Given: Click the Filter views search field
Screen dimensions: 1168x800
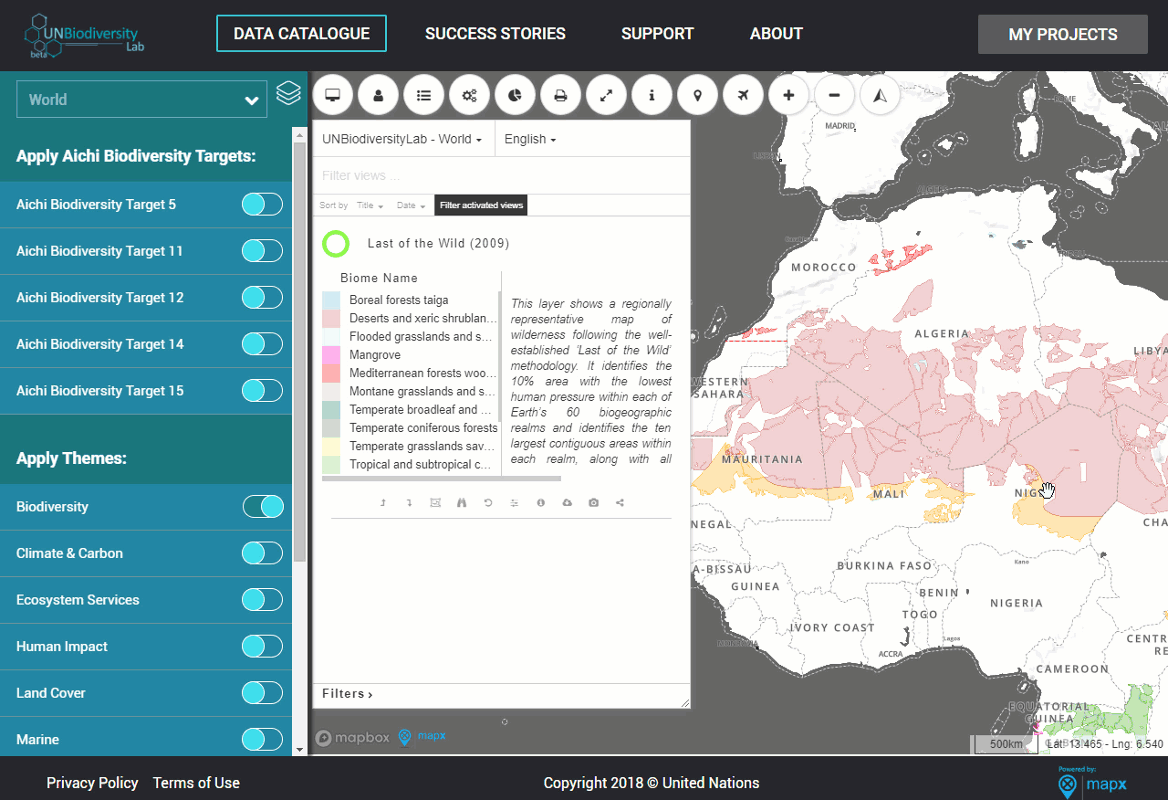Looking at the screenshot, I should click(x=501, y=176).
